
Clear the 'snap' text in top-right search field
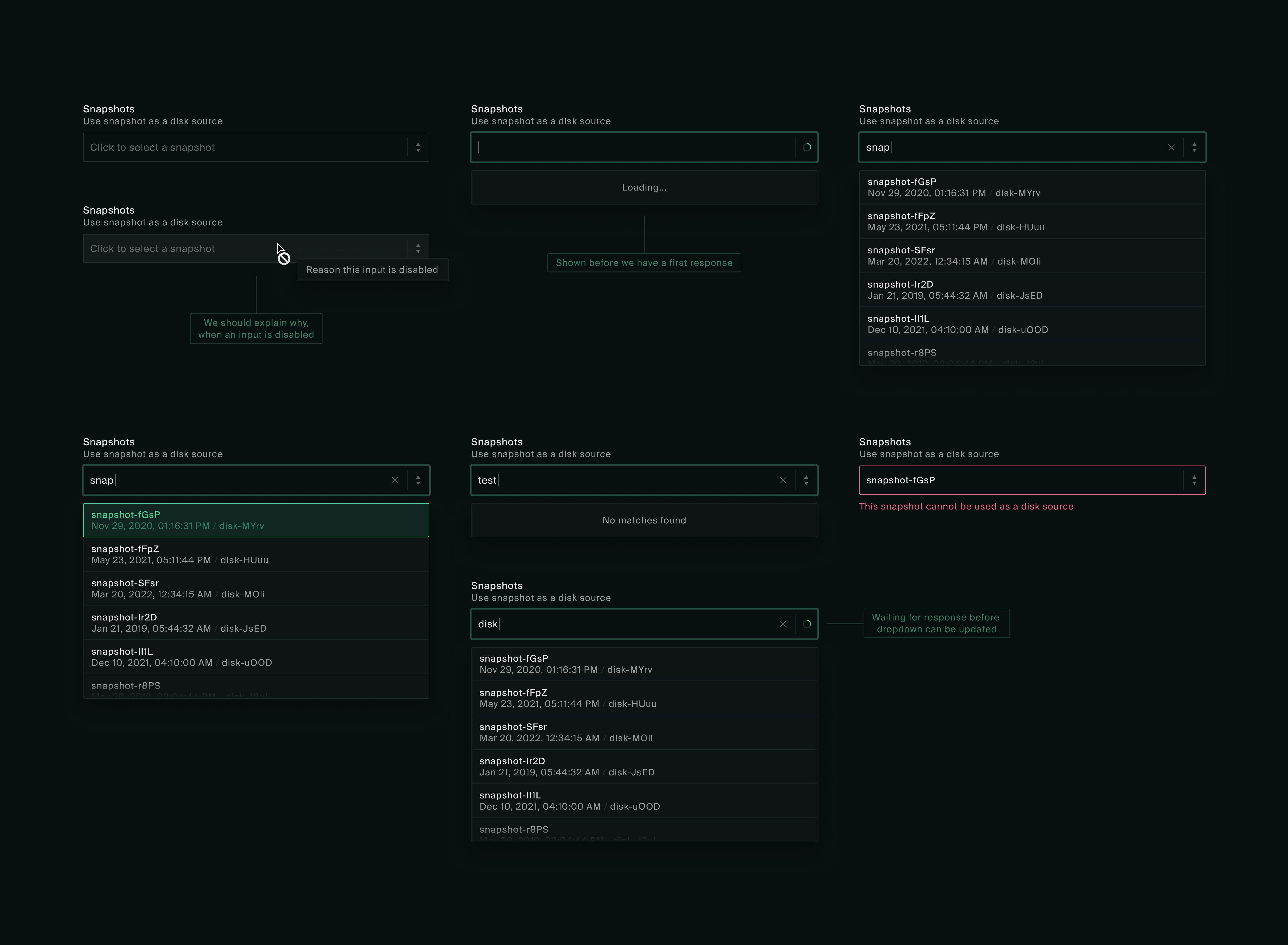point(1171,147)
